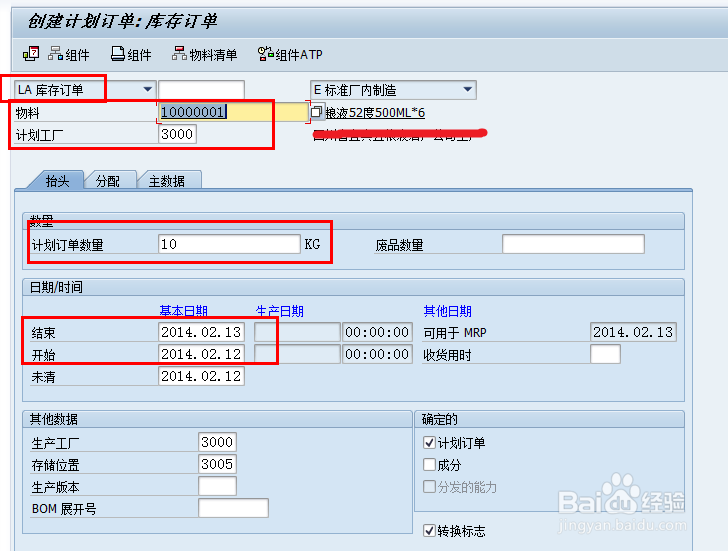Click the 分发的能力 checkbox
Image resolution: width=728 pixels, height=551 pixels.
(429, 486)
